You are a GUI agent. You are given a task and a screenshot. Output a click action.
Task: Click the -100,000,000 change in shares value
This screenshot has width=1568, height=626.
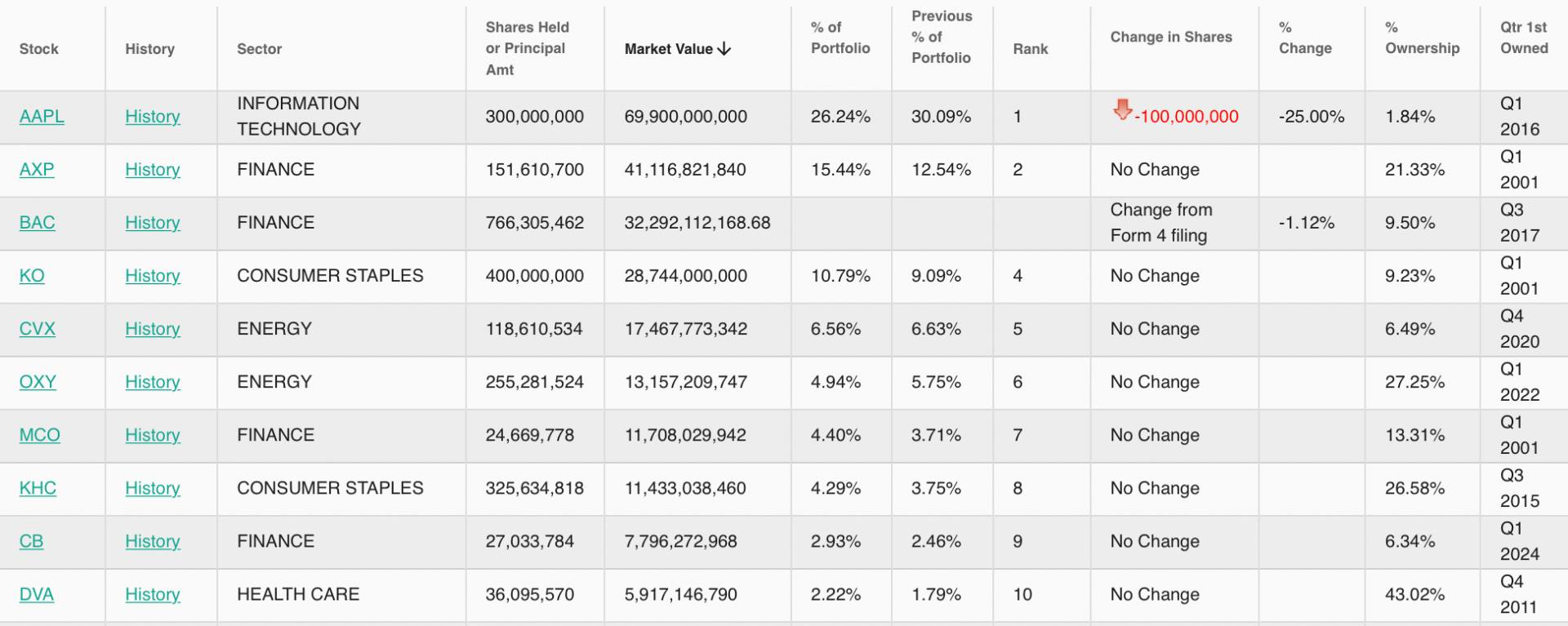[x=1187, y=117]
